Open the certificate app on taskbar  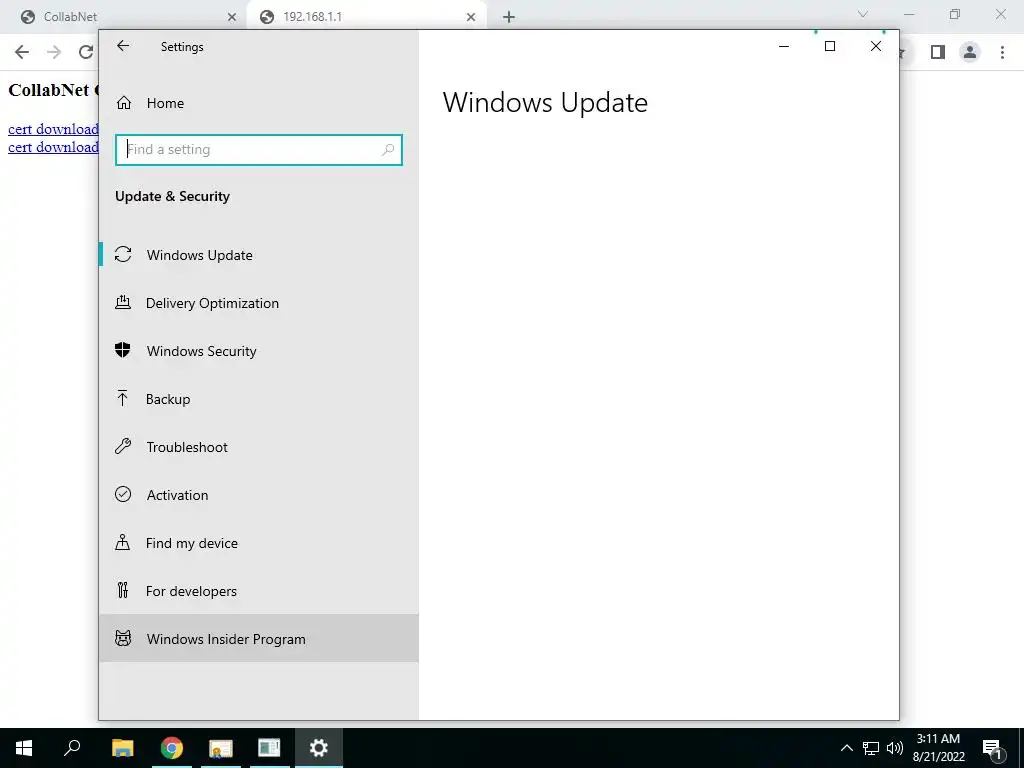tap(221, 748)
